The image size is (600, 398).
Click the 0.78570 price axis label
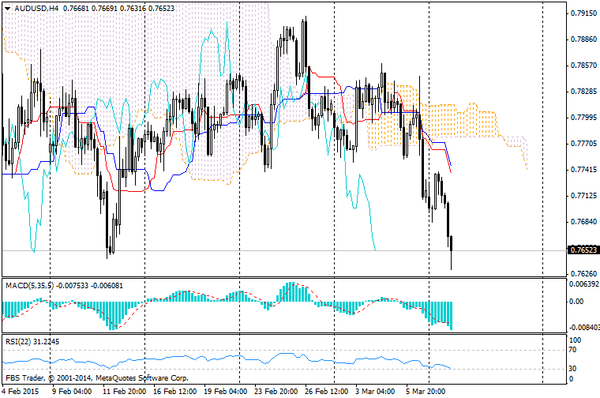(x=584, y=65)
